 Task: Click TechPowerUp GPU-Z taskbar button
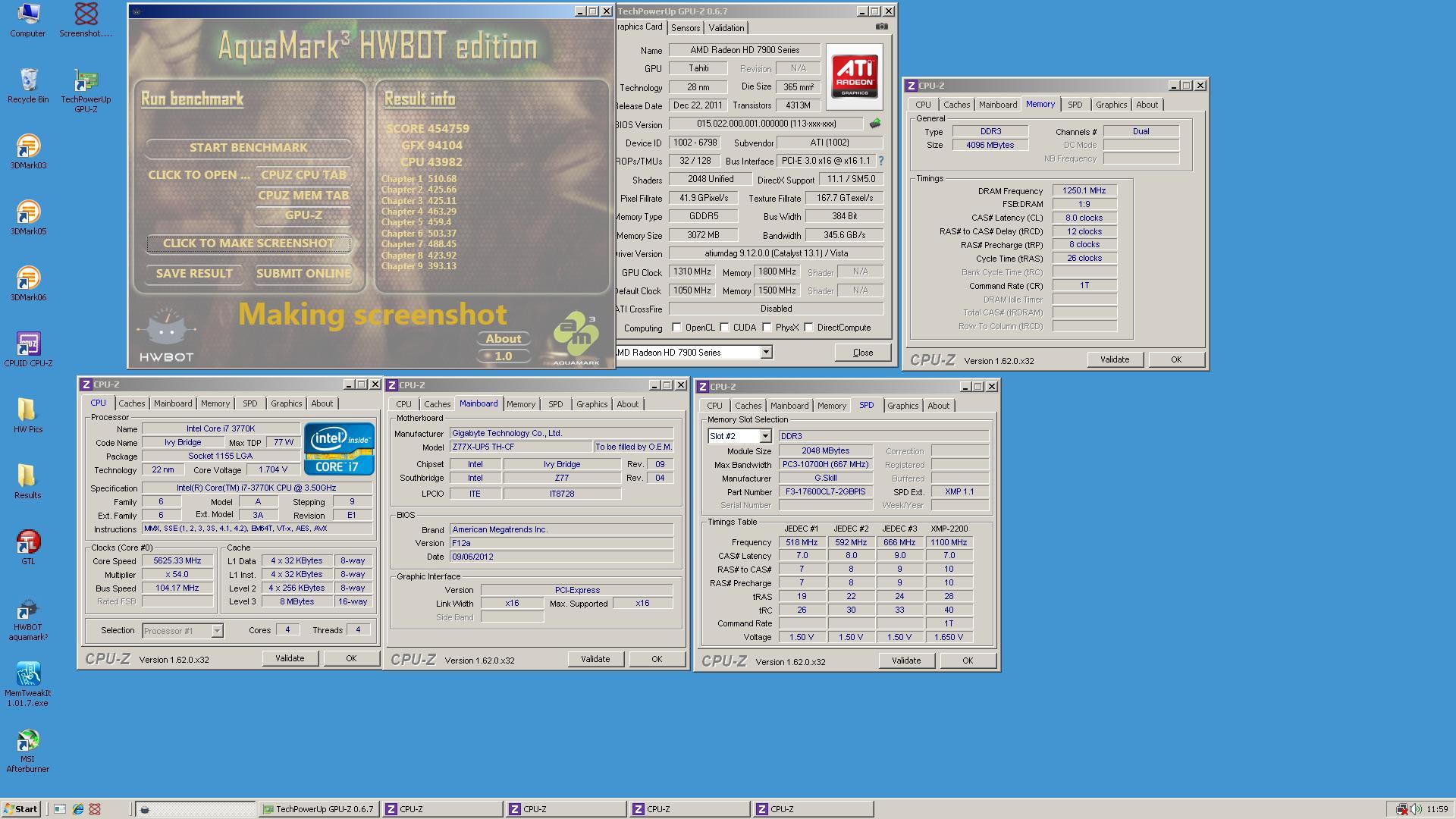(318, 809)
